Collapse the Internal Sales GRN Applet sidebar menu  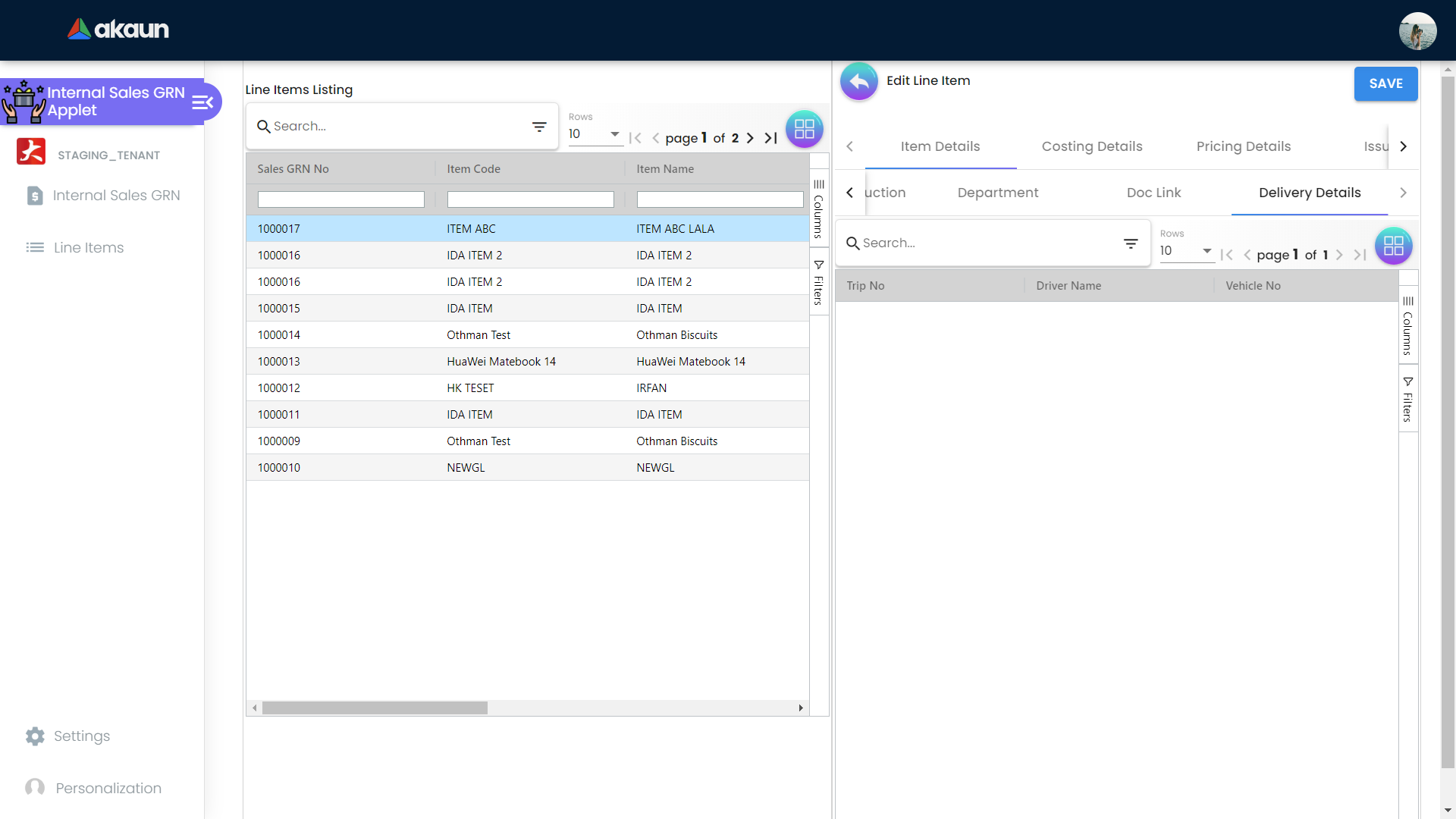tap(202, 102)
